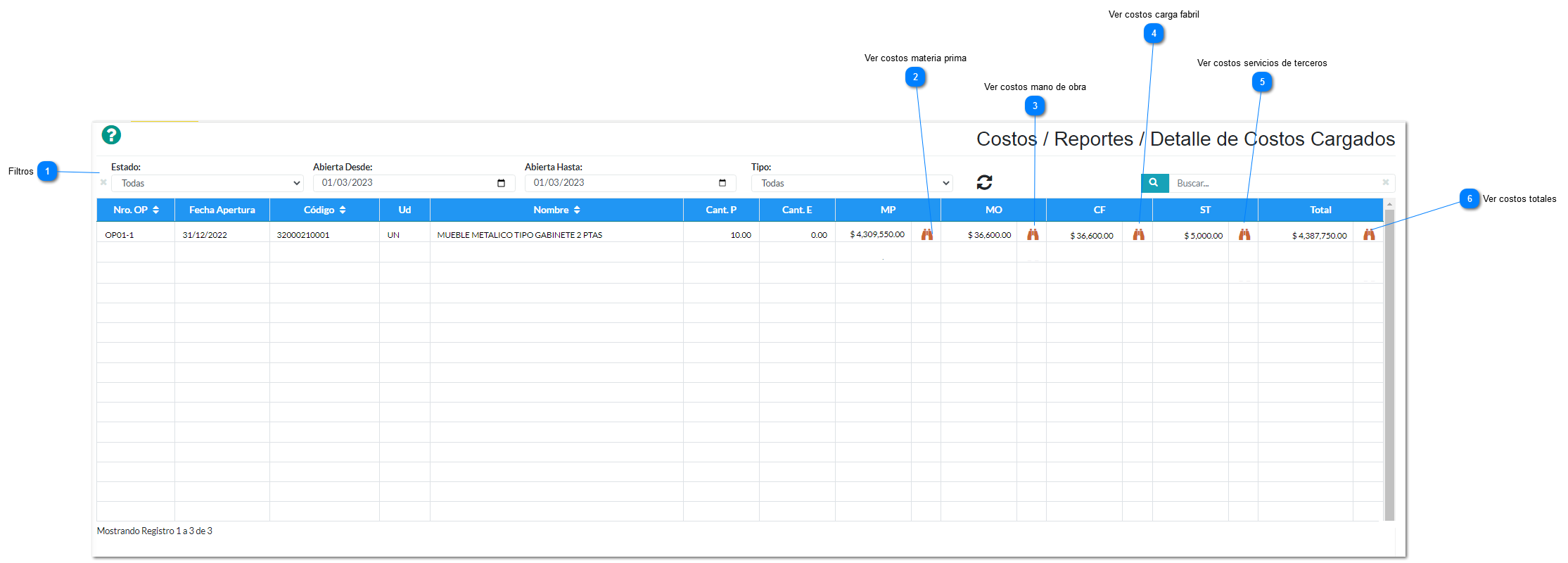
Task: Open the Tipo dropdown
Action: tap(852, 183)
